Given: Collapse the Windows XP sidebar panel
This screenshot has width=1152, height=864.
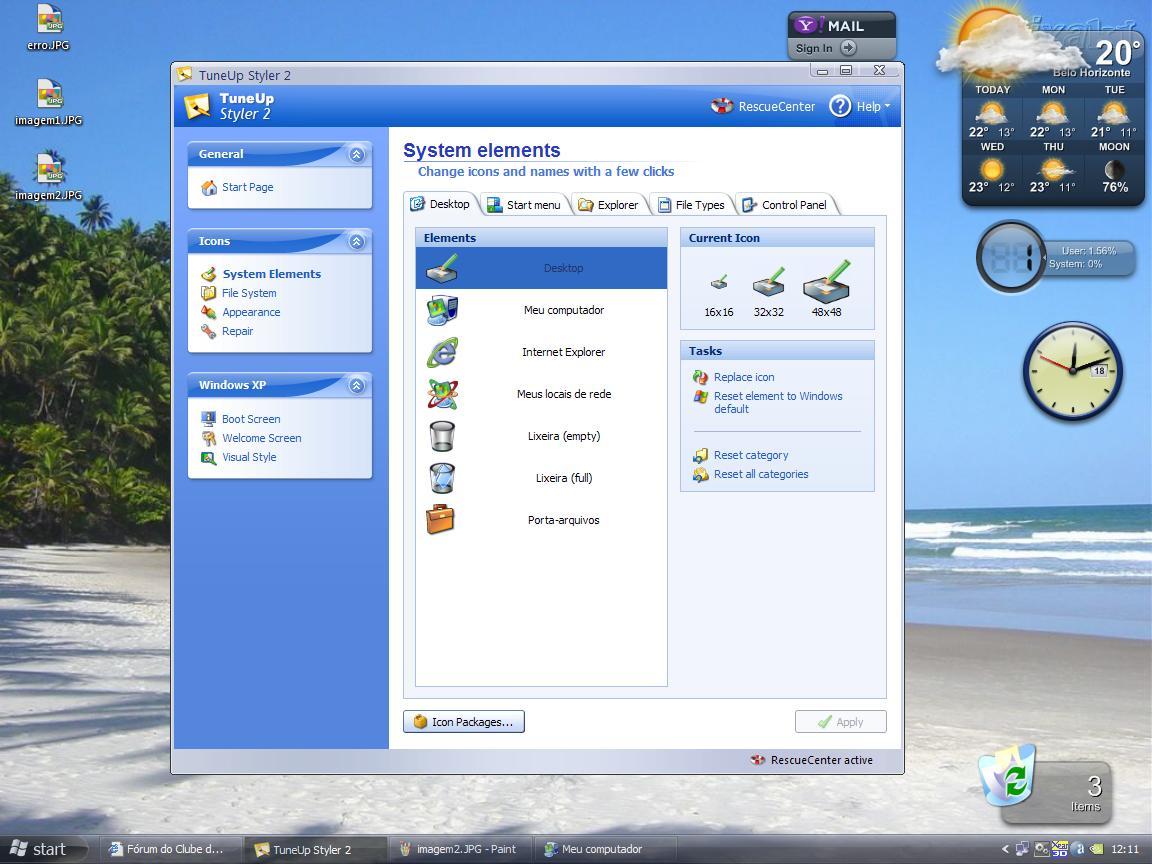Looking at the screenshot, I should (357, 385).
